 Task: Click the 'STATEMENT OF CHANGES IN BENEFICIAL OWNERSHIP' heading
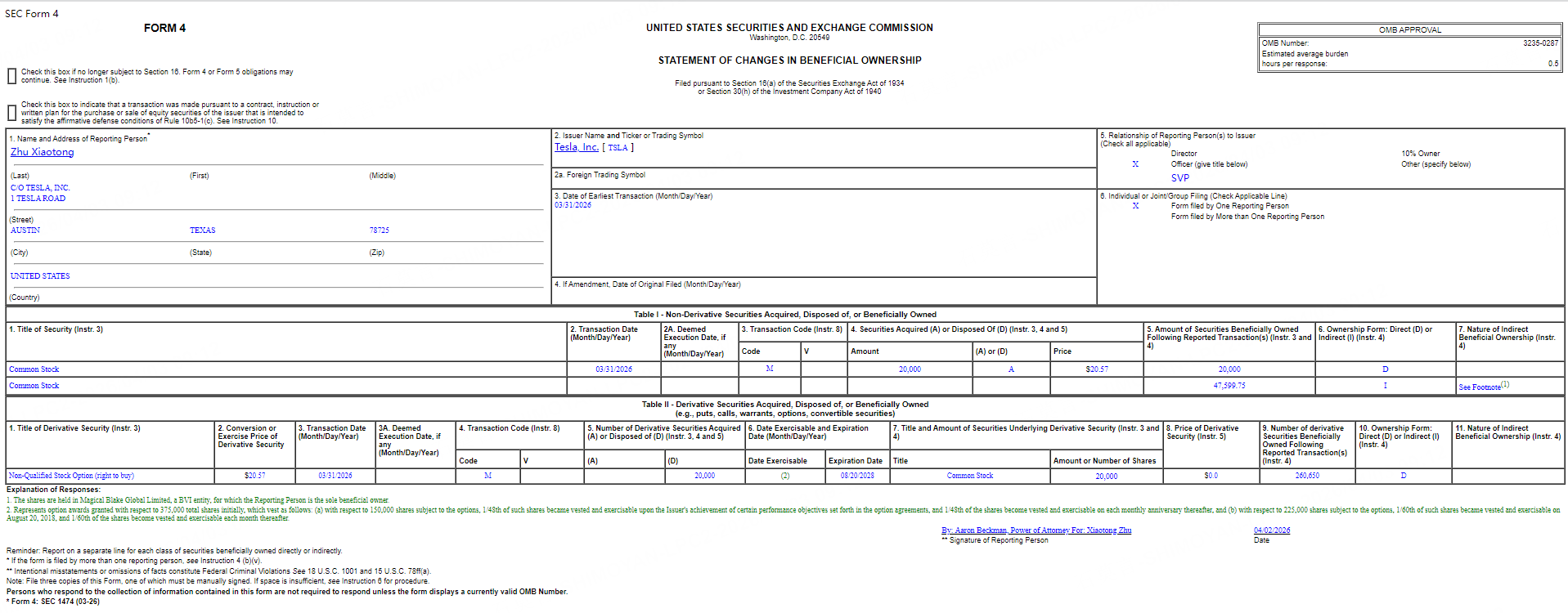point(789,60)
